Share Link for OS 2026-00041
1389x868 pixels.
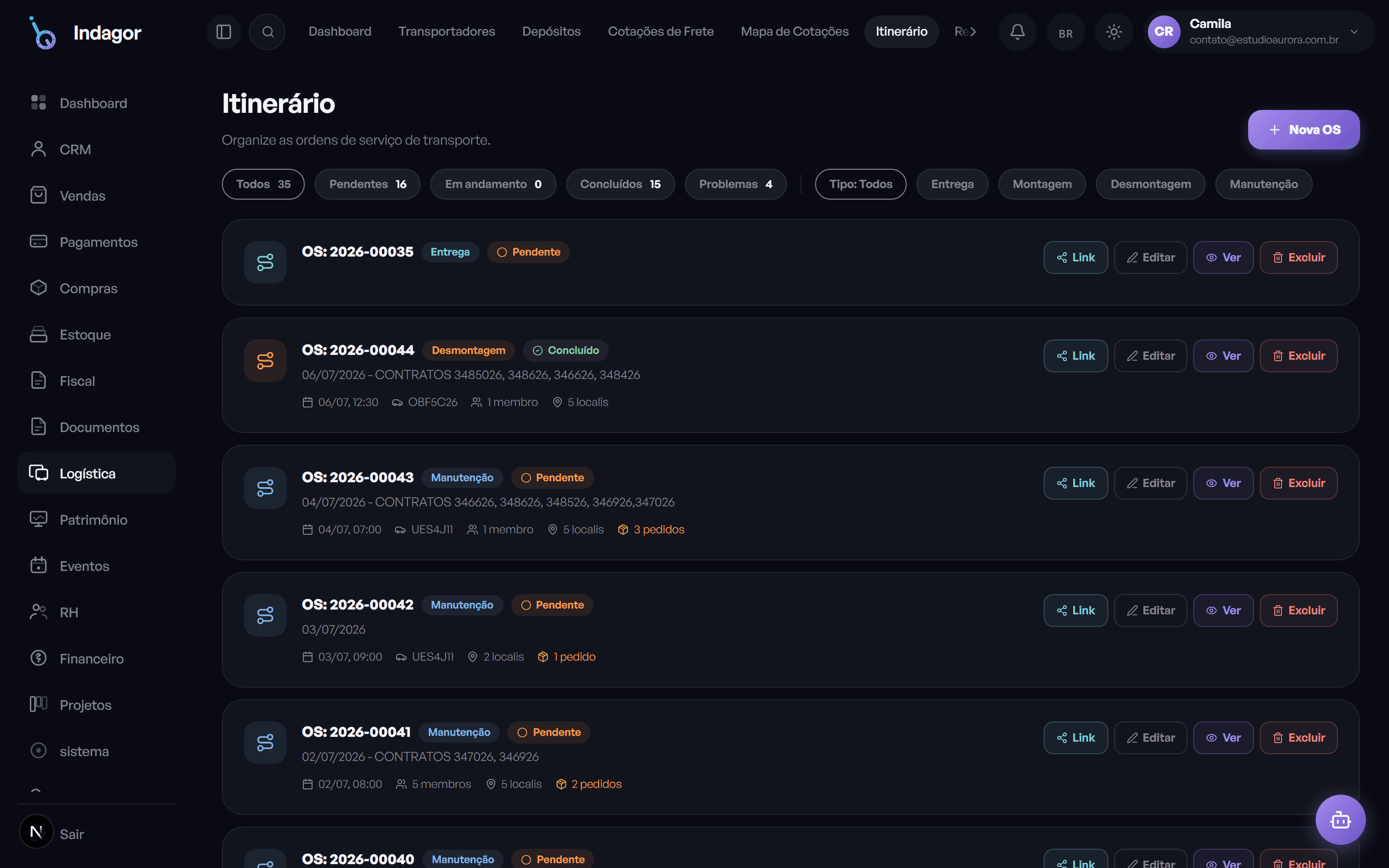click(x=1076, y=738)
